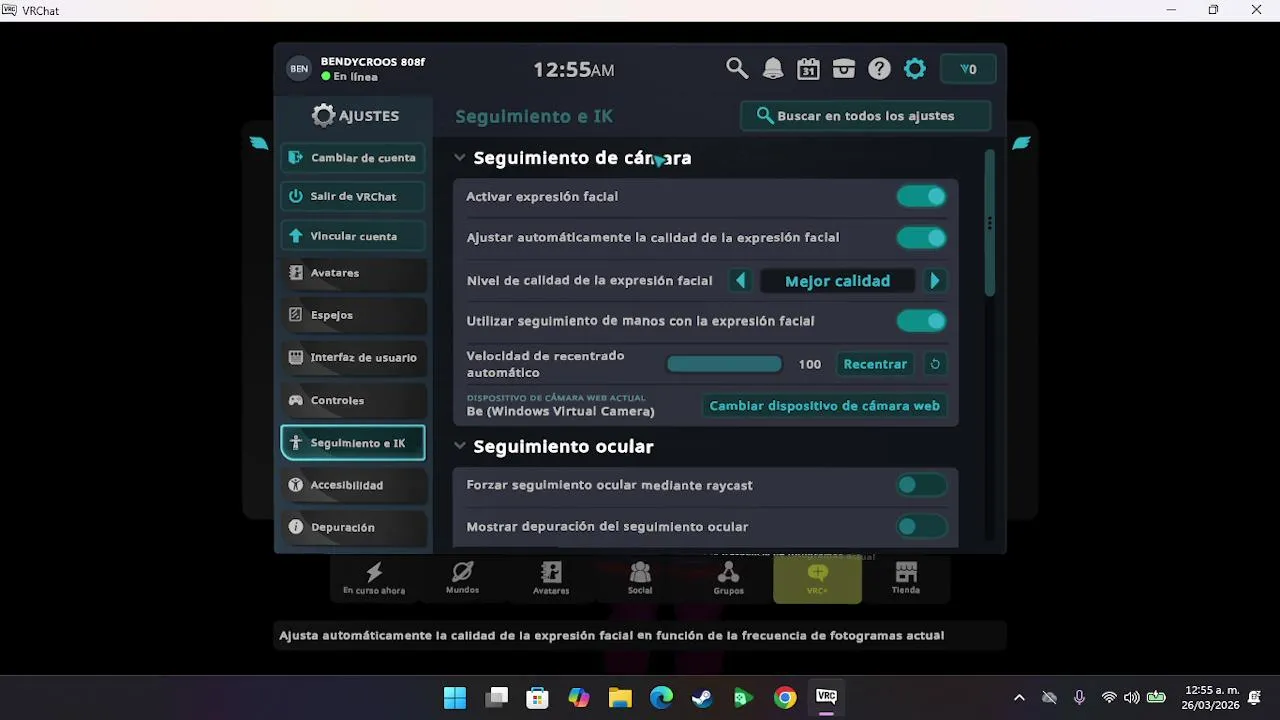Open Avatares settings in the sidebar
The width and height of the screenshot is (1280, 720).
click(353, 272)
